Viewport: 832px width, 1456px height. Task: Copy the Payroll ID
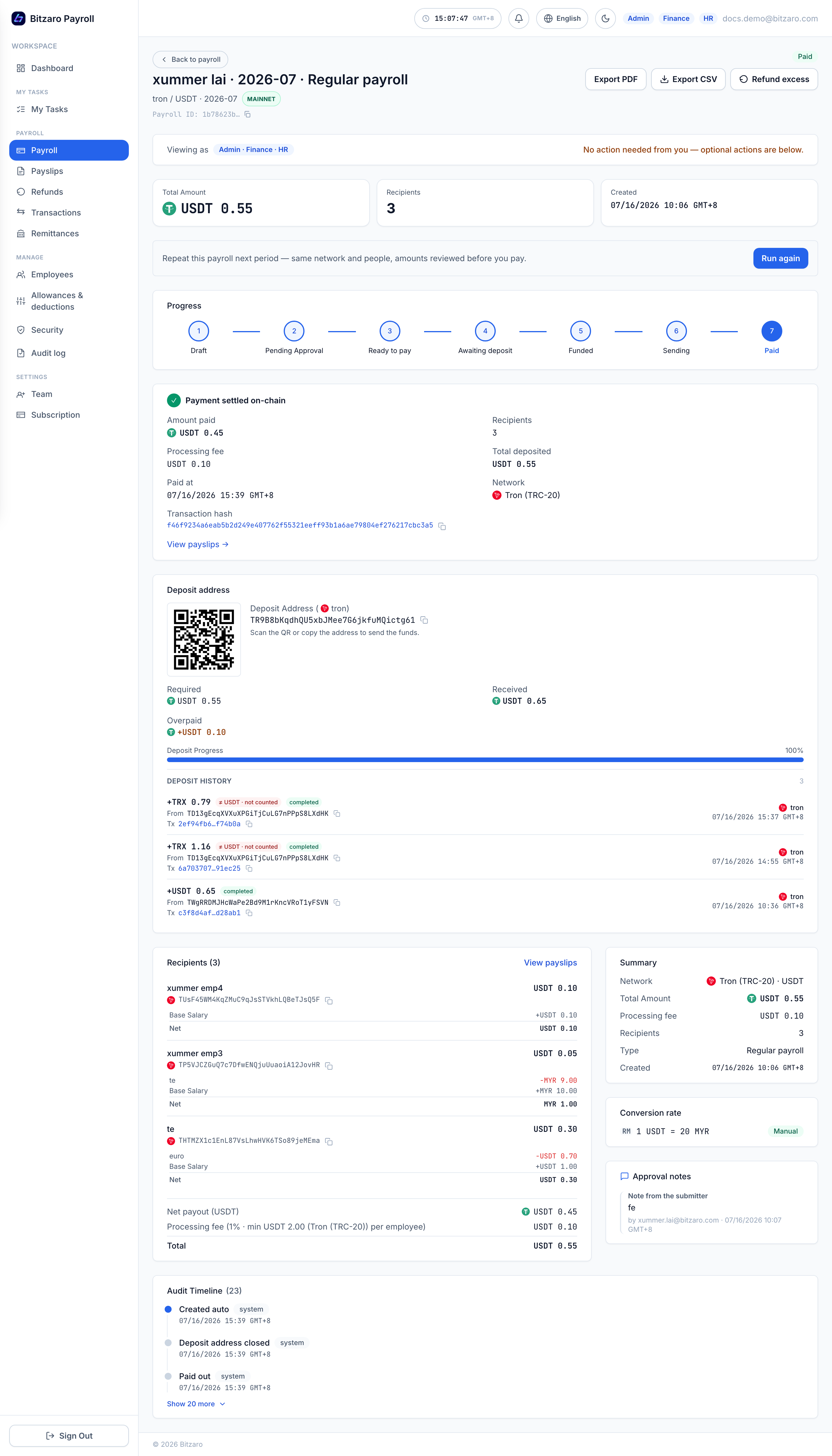(x=247, y=114)
